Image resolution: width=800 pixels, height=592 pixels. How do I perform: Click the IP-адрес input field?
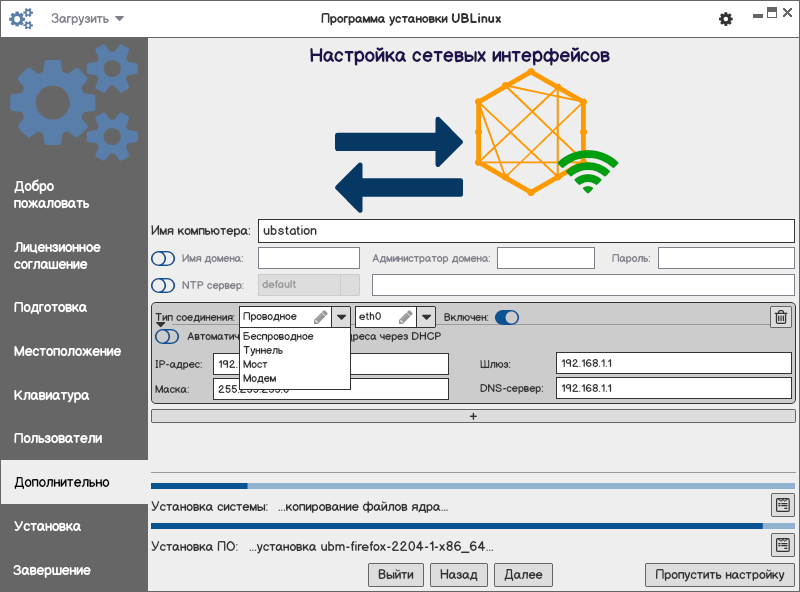pos(331,364)
